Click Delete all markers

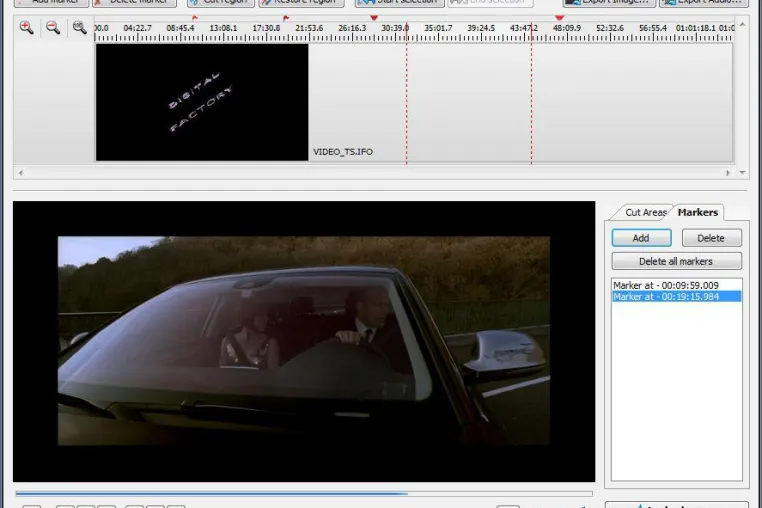click(x=676, y=261)
